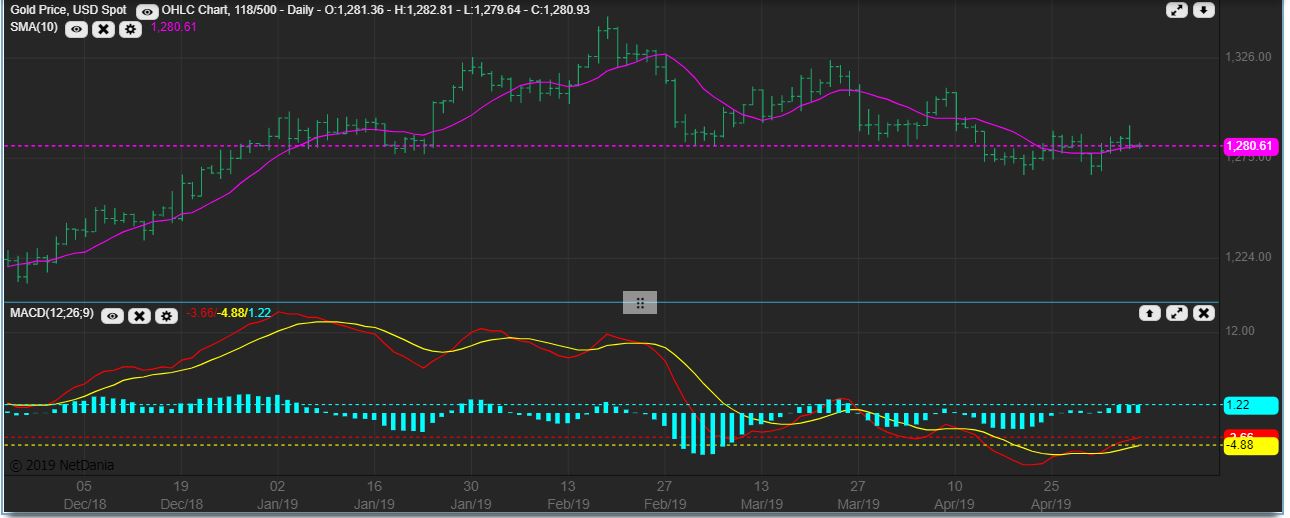This screenshot has height=518, width=1290.
Task: Toggle visibility of the Gold Price OHLC chart
Action: click(x=147, y=11)
